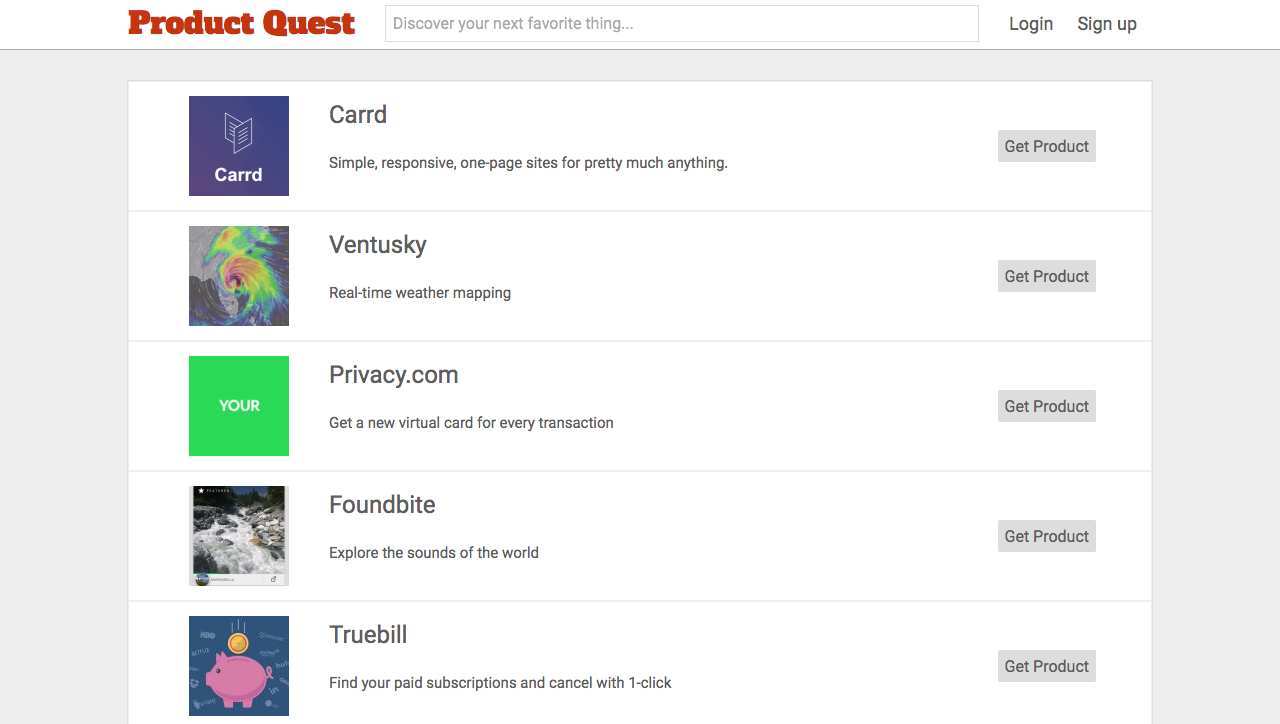
Task: Click Get Product button for Privacy.com
Action: pyautogui.click(x=1047, y=406)
